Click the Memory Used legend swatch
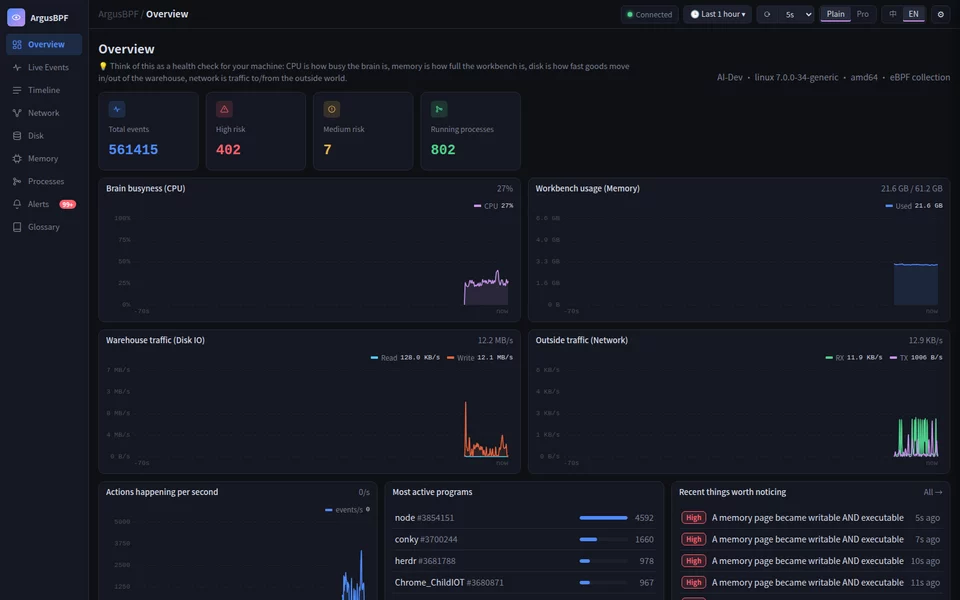 [x=889, y=206]
